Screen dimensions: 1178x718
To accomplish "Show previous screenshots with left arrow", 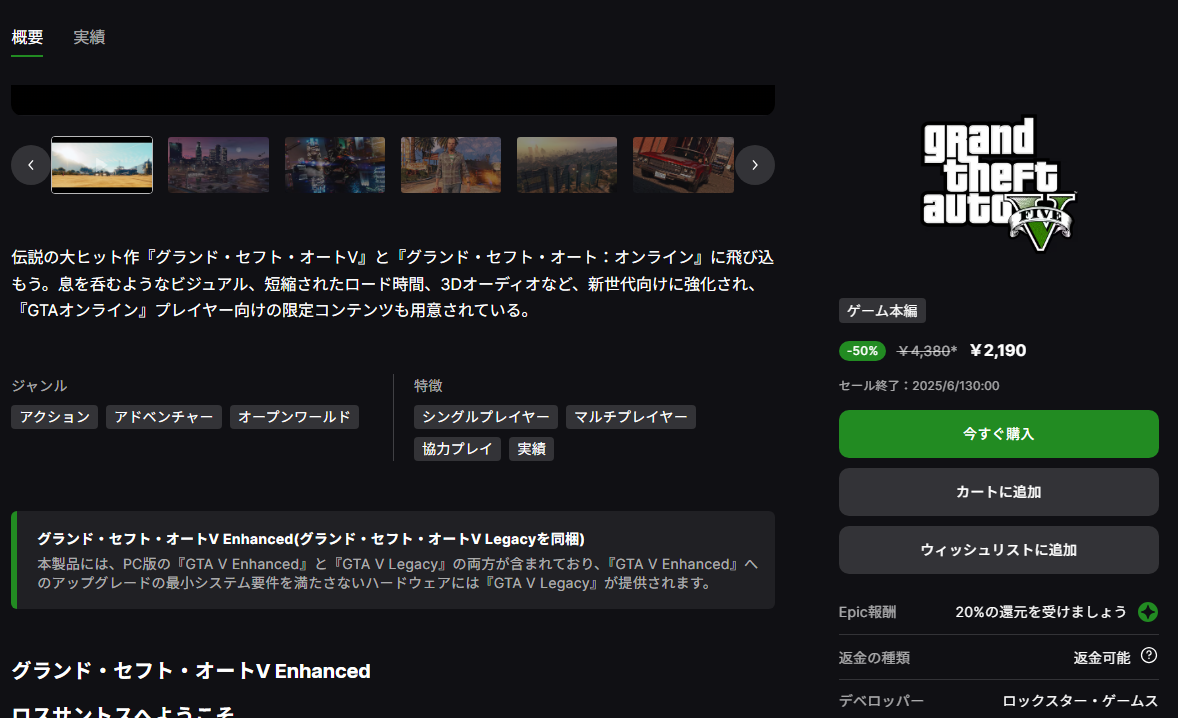I will tap(31, 165).
